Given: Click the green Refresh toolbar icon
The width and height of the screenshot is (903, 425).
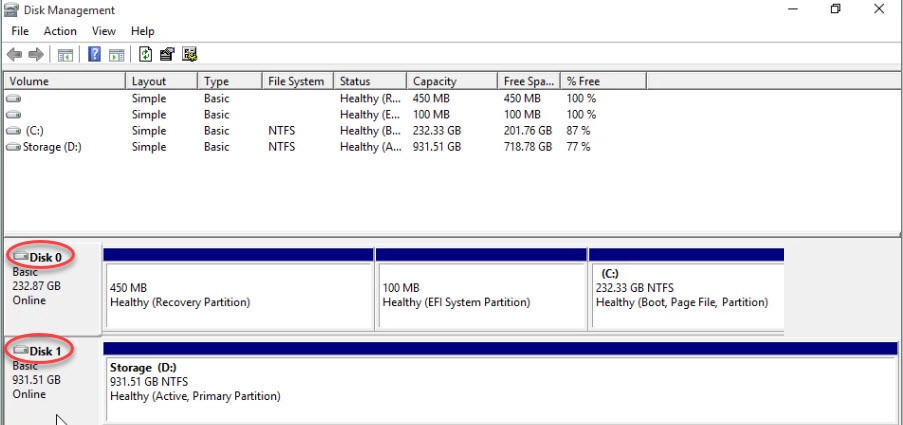Looking at the screenshot, I should click(146, 54).
